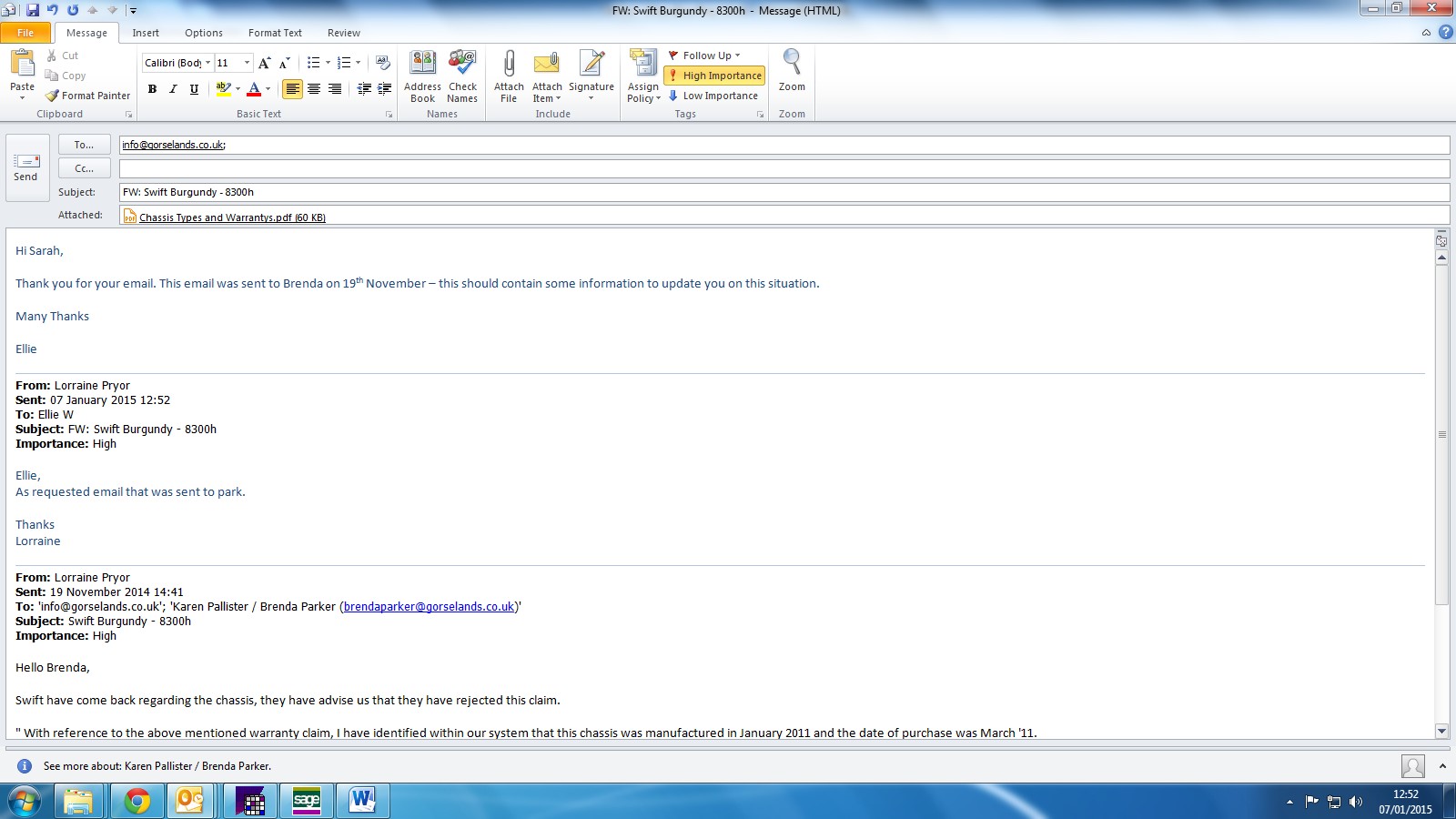Open the bullet style dropdown arrow

pyautogui.click(x=328, y=63)
